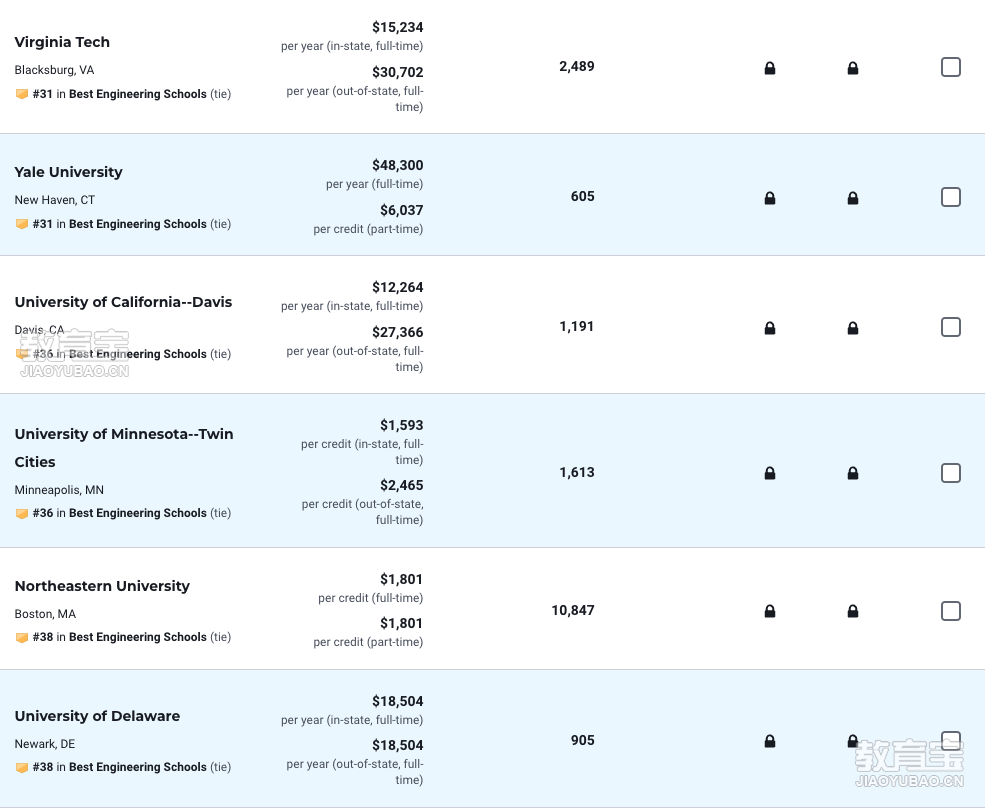Viewport: 985px width, 810px height.
Task: Click second lock icon in Virginia Tech row
Action: coord(852,68)
